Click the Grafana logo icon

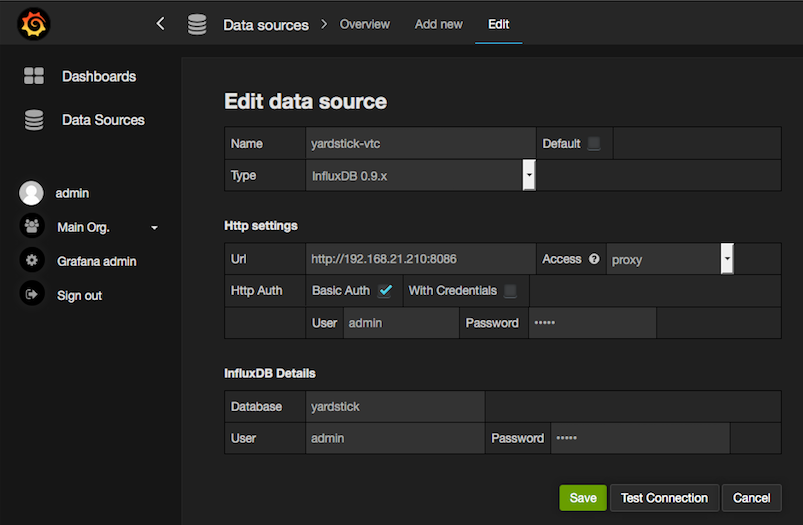[x=33, y=24]
